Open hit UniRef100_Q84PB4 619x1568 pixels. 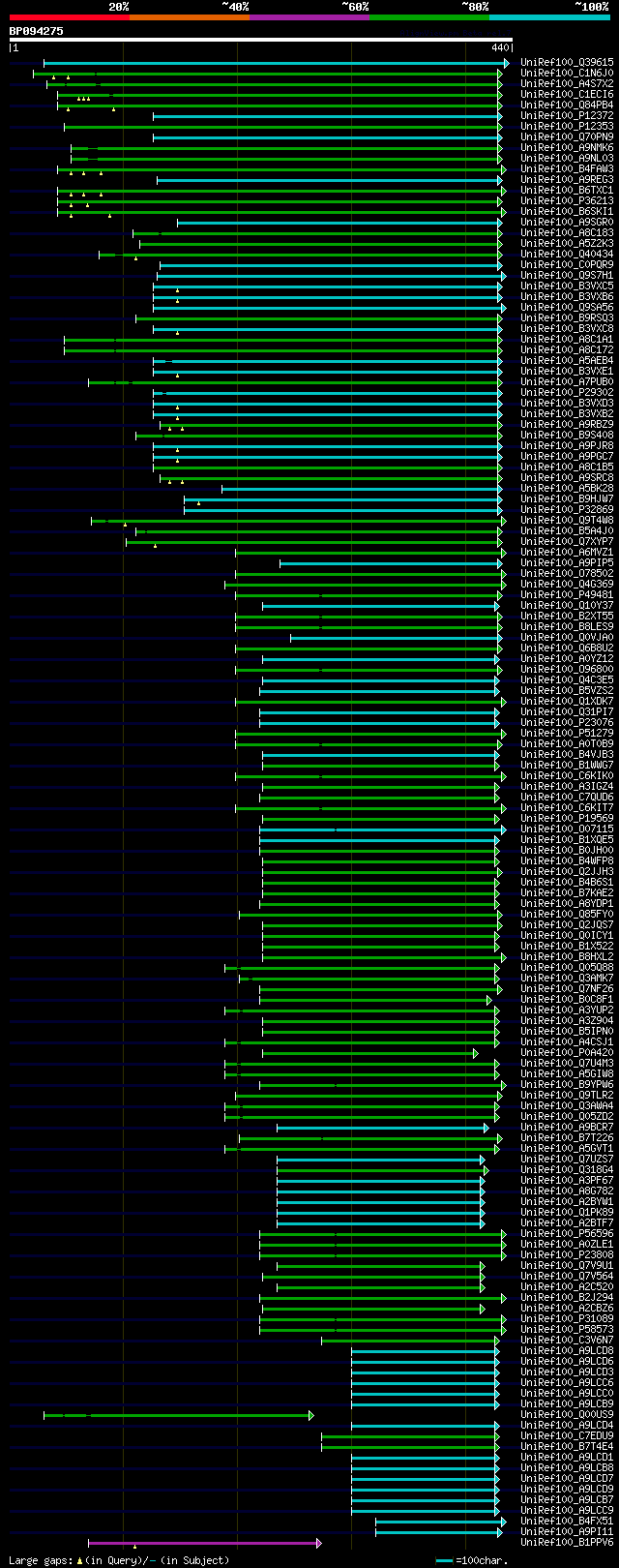(567, 105)
